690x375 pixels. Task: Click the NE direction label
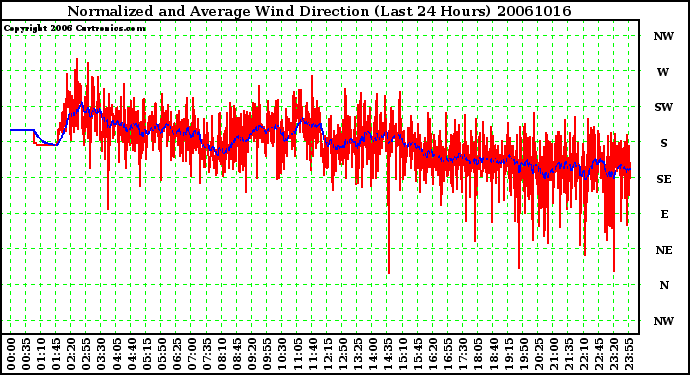coord(664,250)
